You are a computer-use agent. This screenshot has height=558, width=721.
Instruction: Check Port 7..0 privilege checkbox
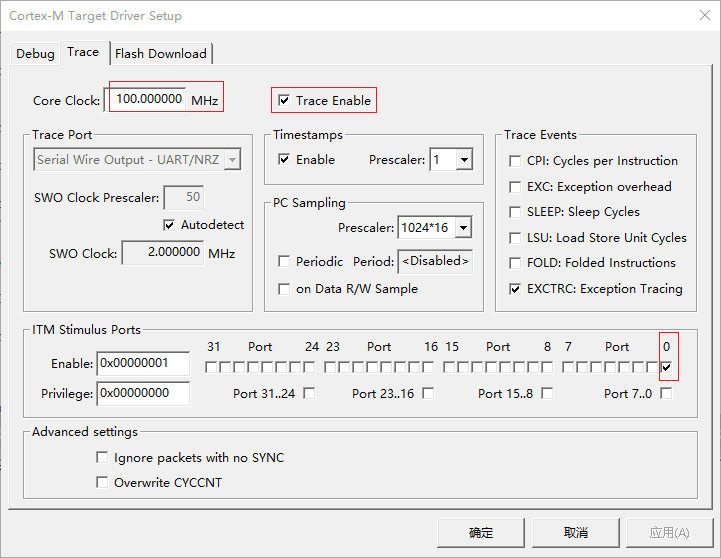(x=666, y=393)
